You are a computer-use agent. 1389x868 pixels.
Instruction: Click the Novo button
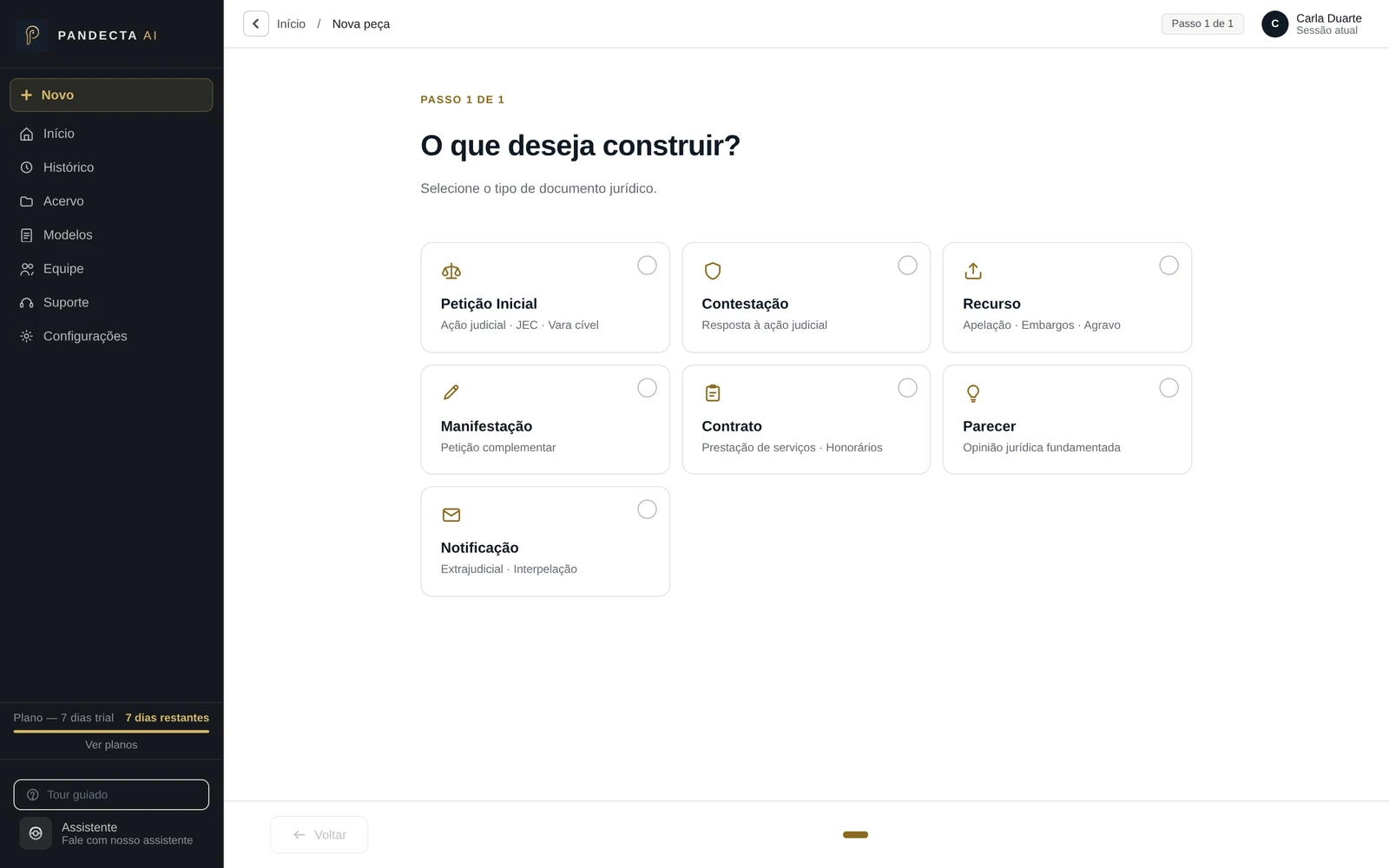pyautogui.click(x=111, y=95)
